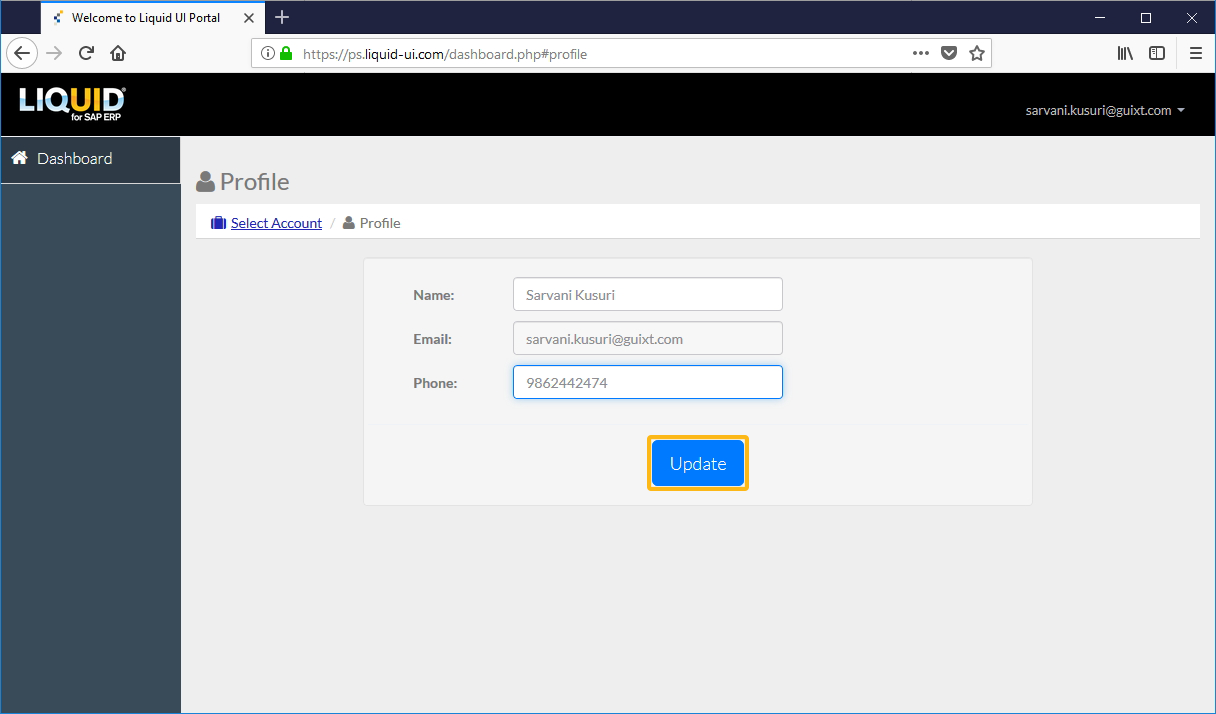Click the browser Back arrow button

click(22, 54)
